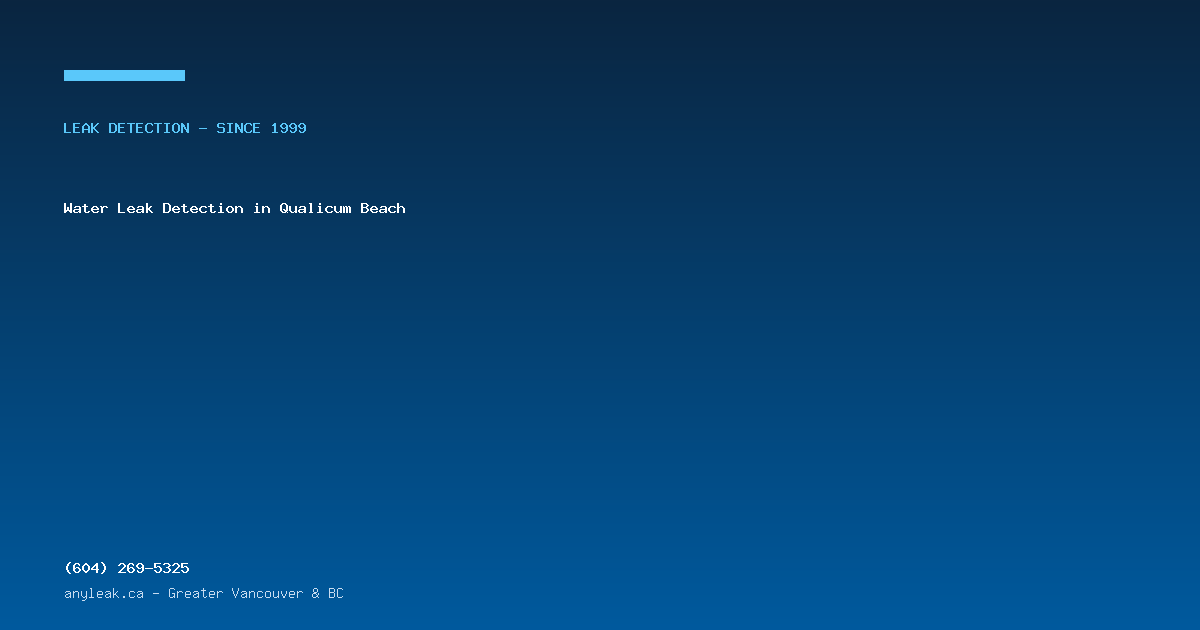Click the Water Leak Detection in Qualicum Beach heading
Viewport: 1200px width, 630px height.
point(234,208)
